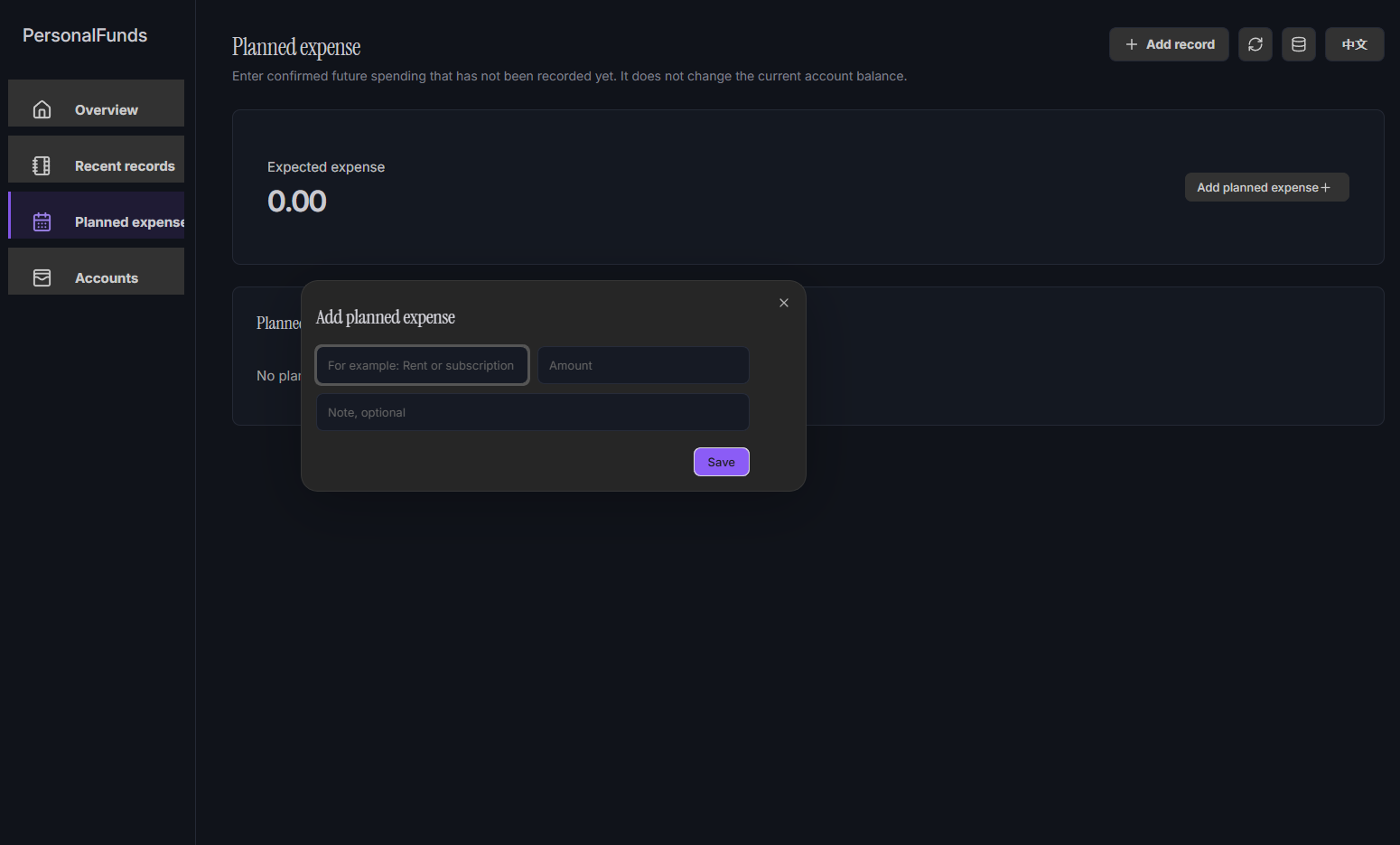1400x845 pixels.
Task: Click the optional Note field
Action: [x=533, y=412]
